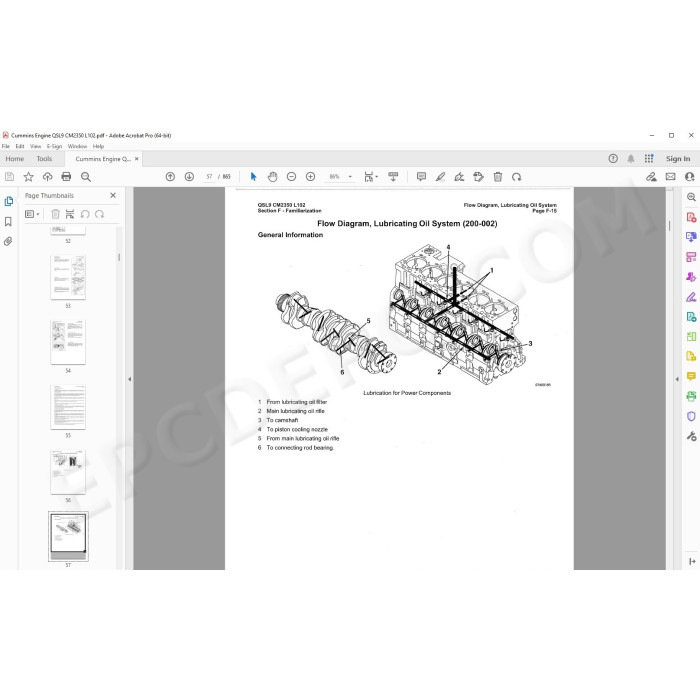
Task: Select the arrow selection tool
Action: point(254,177)
